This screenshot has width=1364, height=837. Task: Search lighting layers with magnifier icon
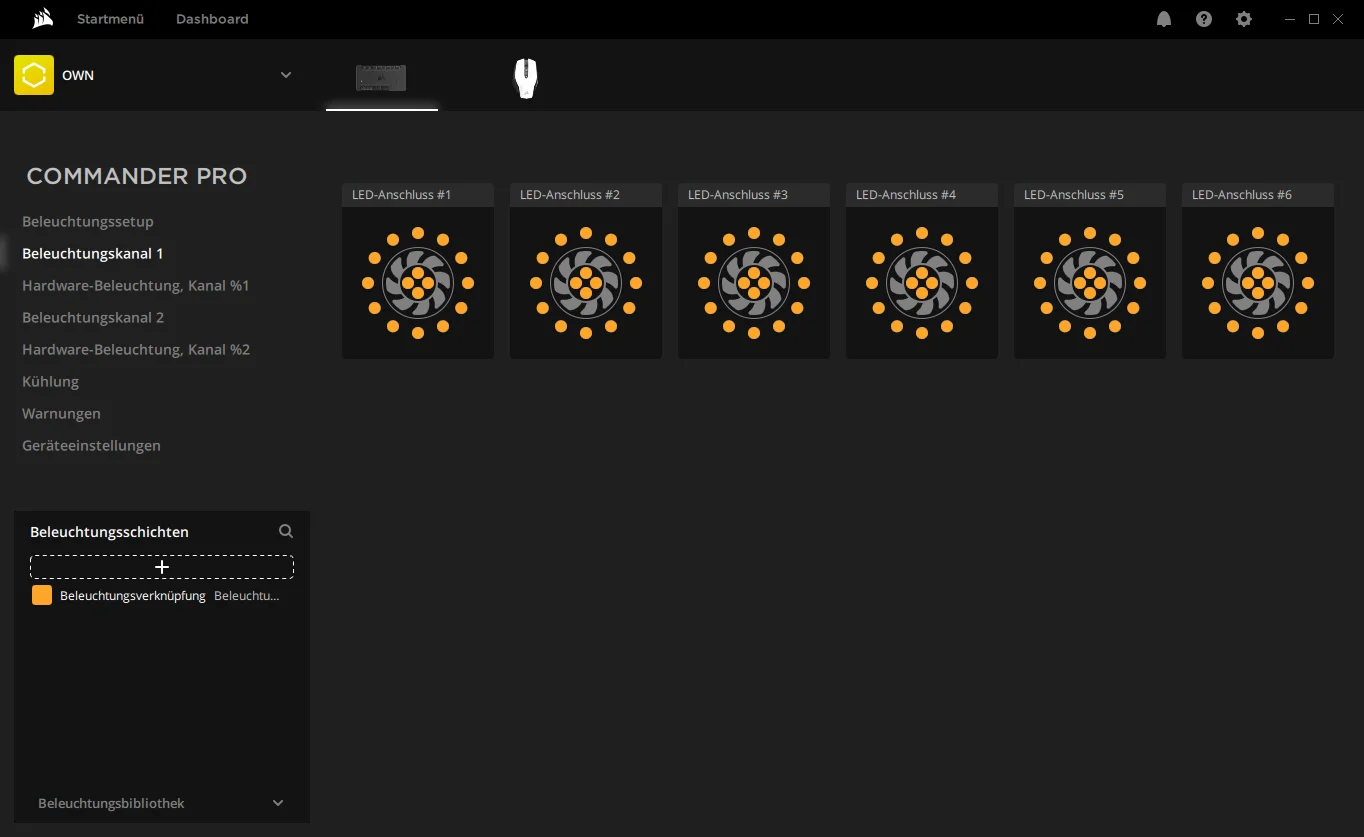coord(286,532)
